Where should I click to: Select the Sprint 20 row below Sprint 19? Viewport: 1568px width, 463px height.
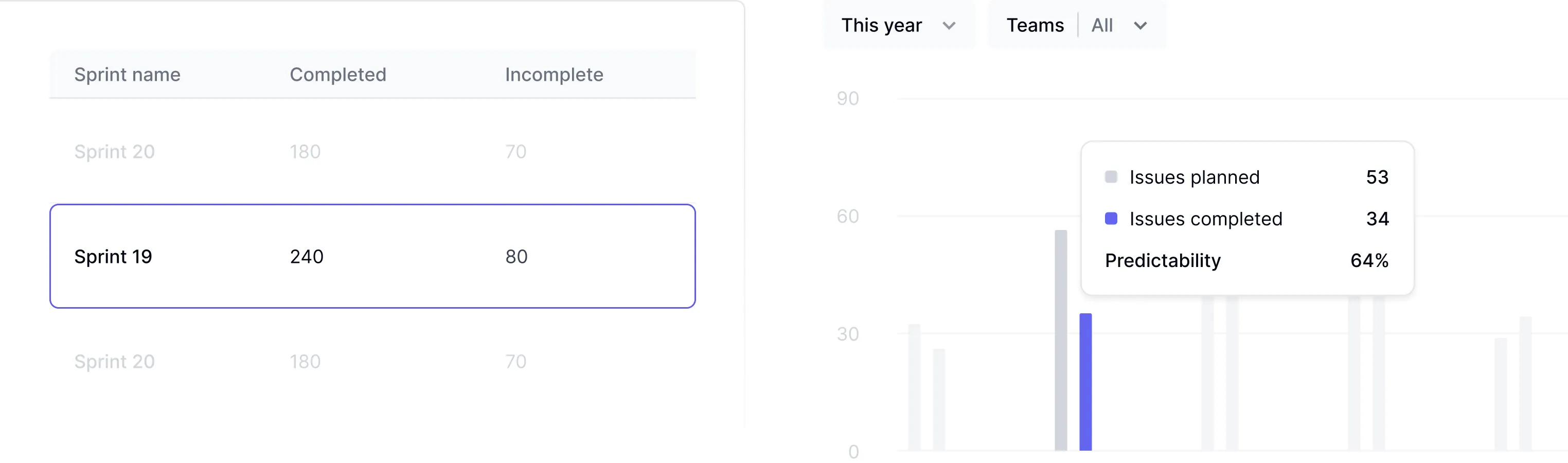(x=372, y=361)
